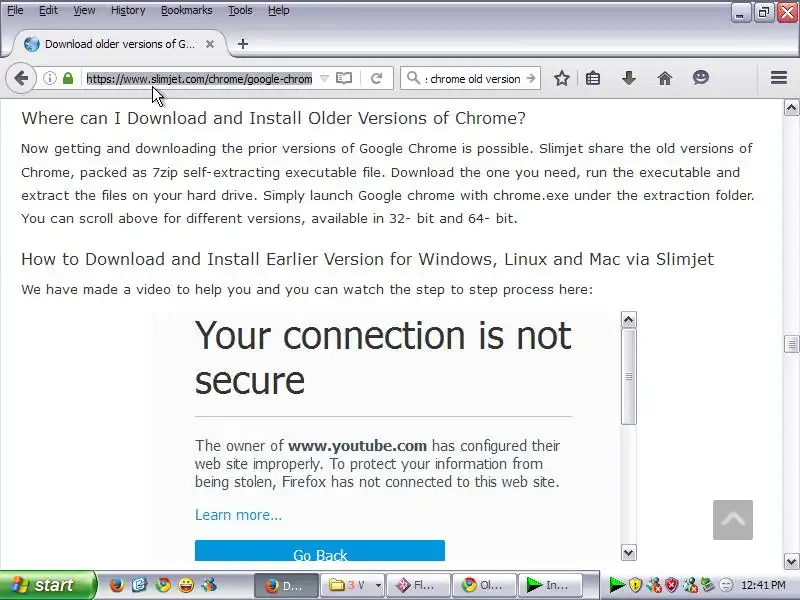Click the main page scrollbar thumb
Screen dimensions: 800x600
pos(791,344)
